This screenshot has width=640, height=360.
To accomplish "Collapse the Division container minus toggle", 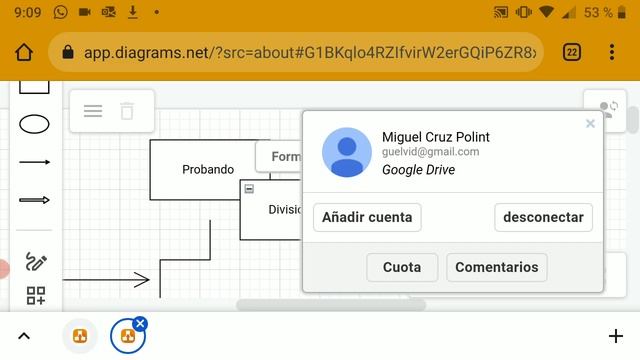I will tap(249, 189).
